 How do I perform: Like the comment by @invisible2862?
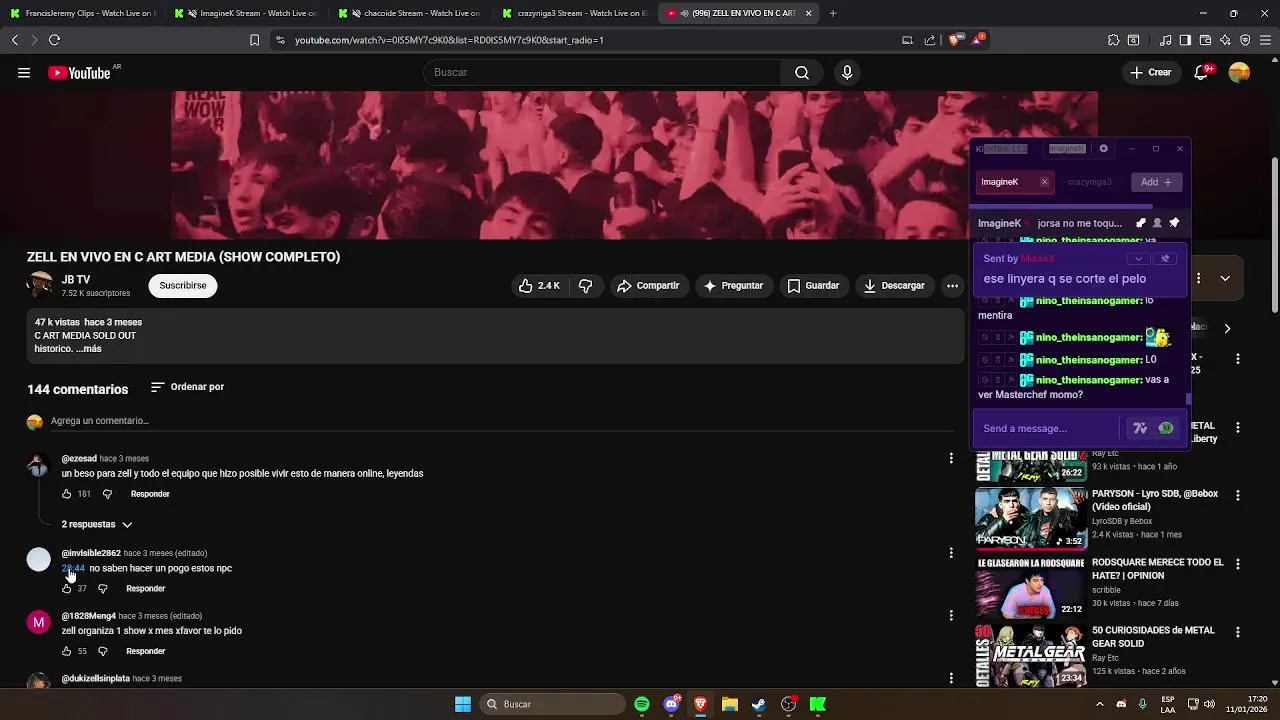[x=67, y=589]
